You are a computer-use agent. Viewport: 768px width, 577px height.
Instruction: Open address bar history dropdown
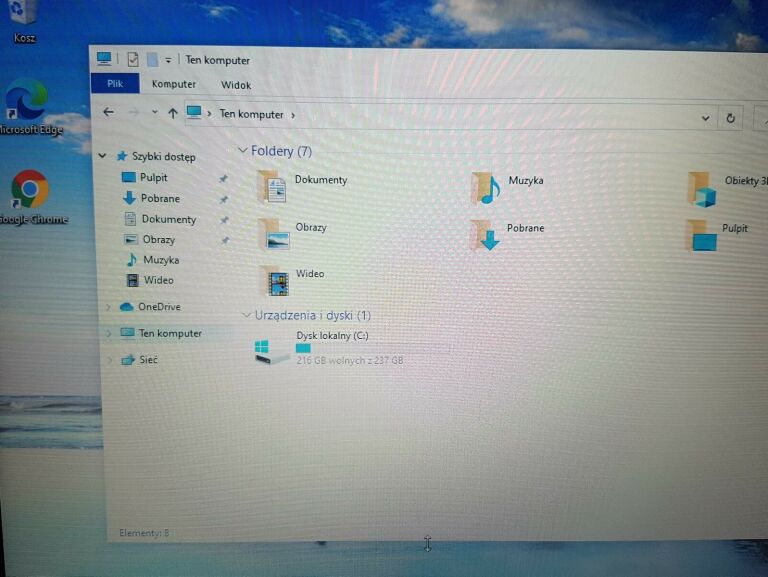coord(706,118)
